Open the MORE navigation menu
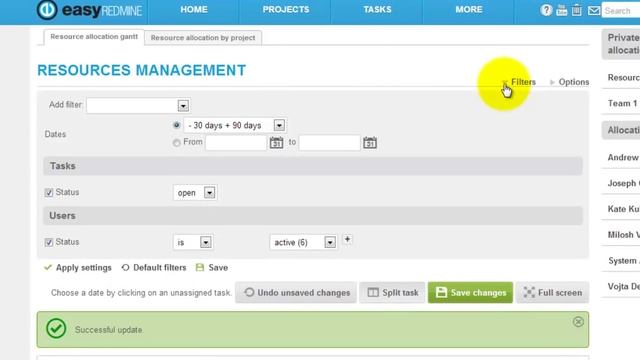This screenshot has width=640, height=360. [469, 9]
